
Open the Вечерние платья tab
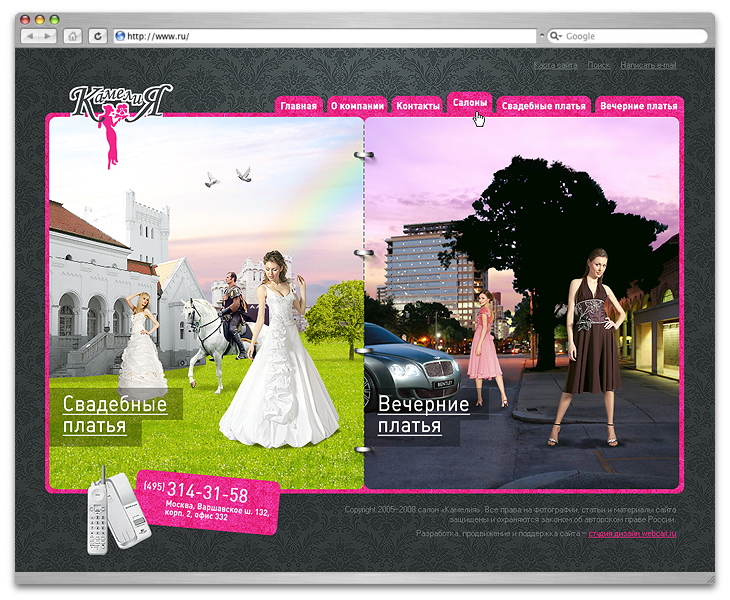[x=638, y=106]
